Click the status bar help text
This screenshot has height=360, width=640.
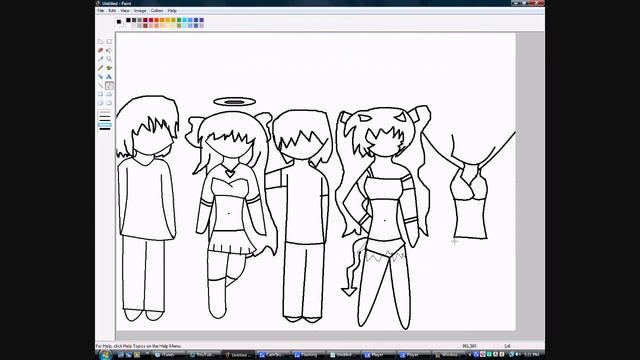pos(138,346)
